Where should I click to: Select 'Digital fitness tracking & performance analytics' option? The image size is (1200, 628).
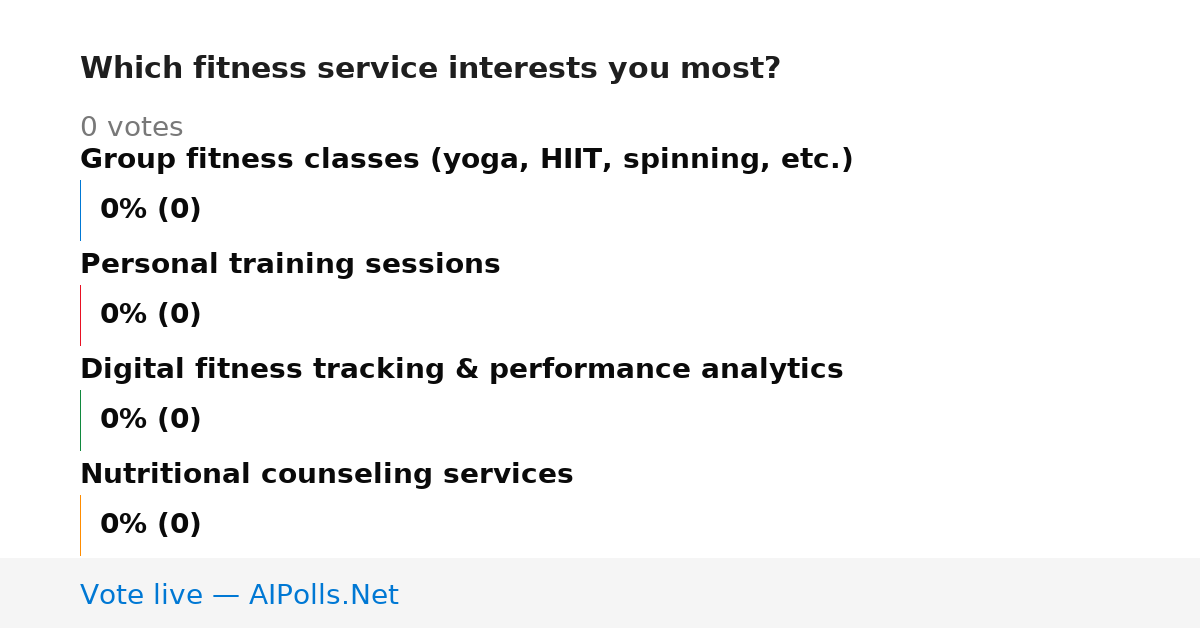(x=461, y=370)
